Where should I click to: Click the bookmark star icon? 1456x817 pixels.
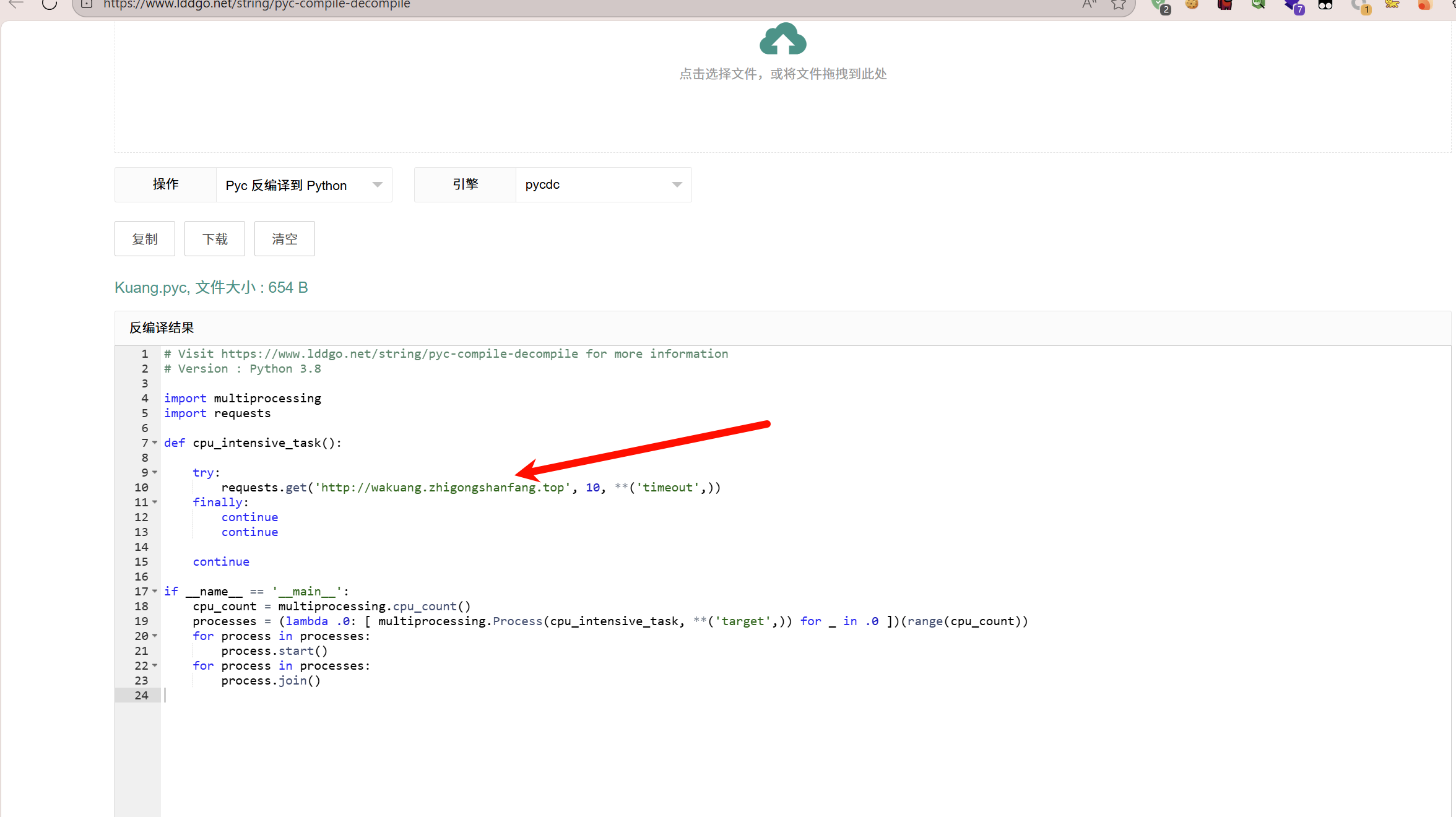1118,5
